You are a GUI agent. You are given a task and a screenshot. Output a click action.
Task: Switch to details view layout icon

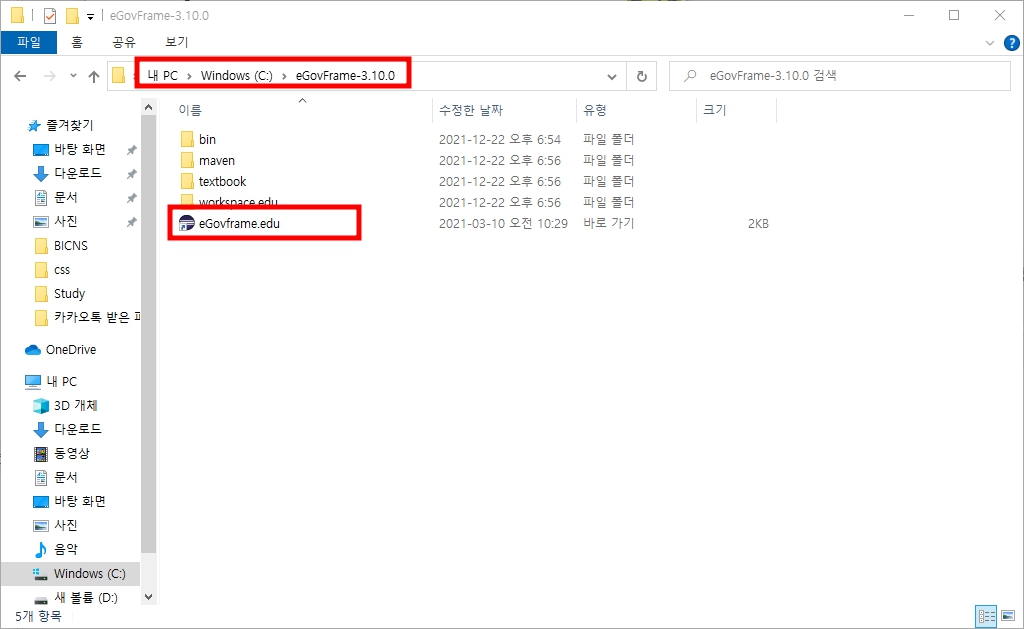point(986,616)
